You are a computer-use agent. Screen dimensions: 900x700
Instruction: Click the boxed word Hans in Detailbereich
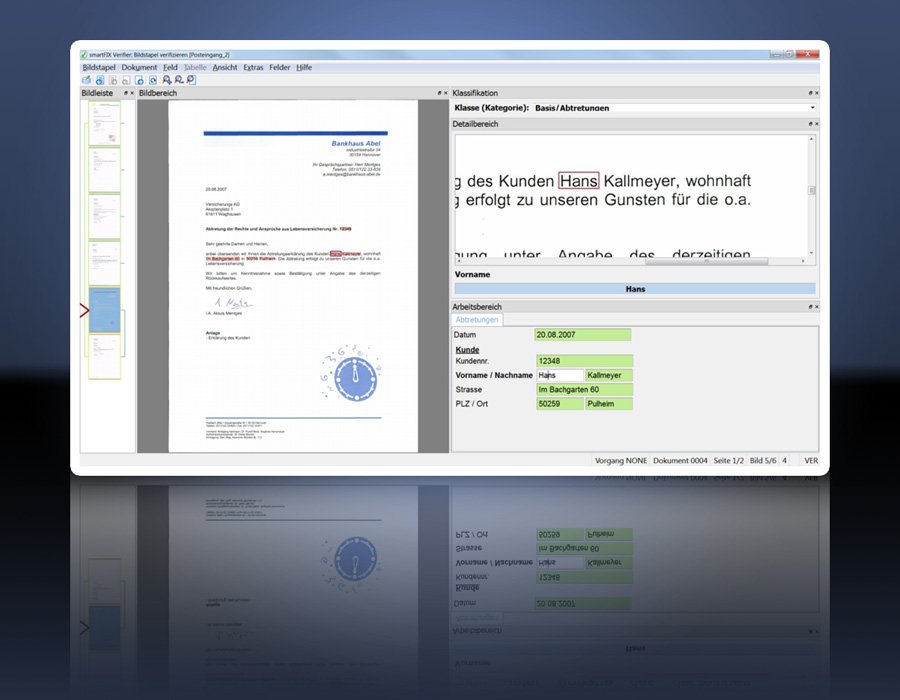click(579, 181)
